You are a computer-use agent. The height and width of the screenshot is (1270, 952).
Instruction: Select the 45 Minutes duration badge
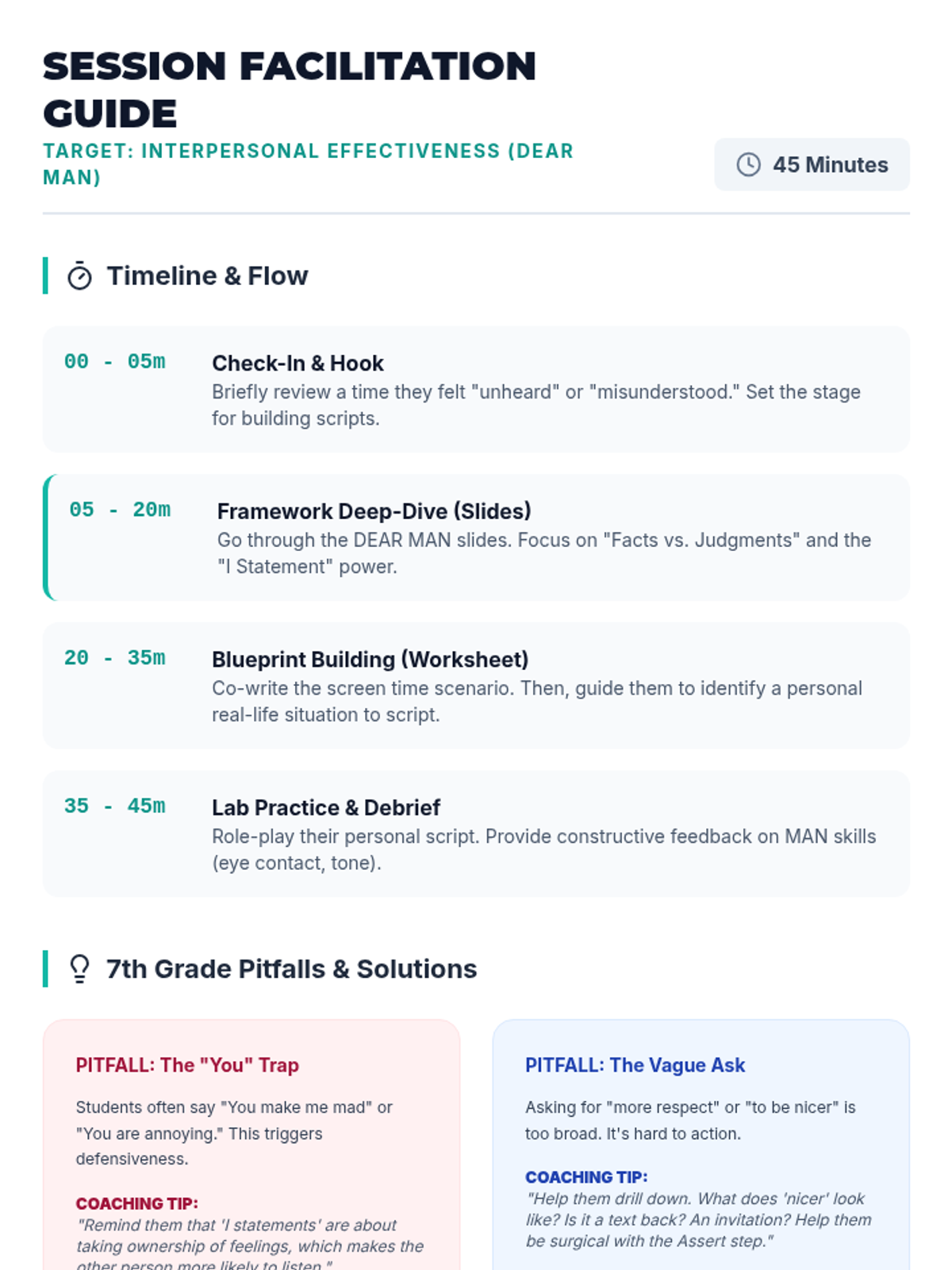click(812, 164)
